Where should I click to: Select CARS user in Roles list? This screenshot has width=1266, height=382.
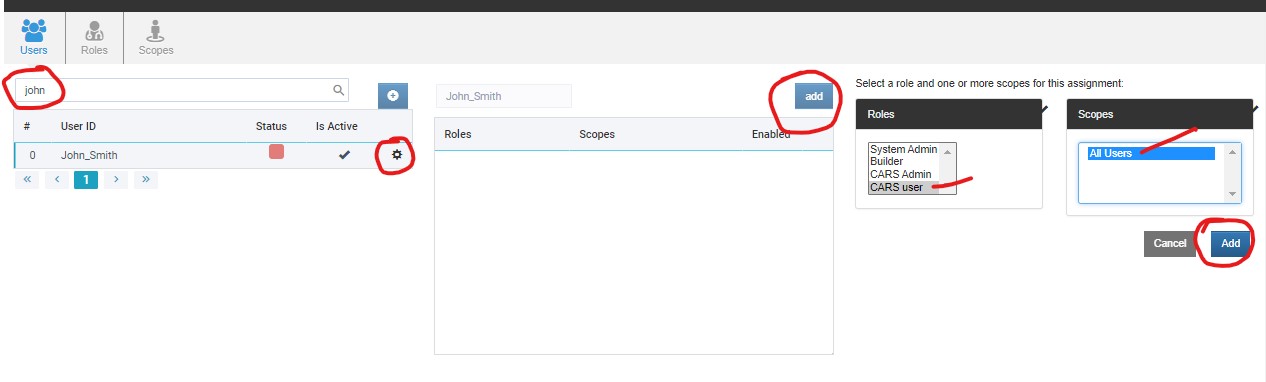point(897,187)
